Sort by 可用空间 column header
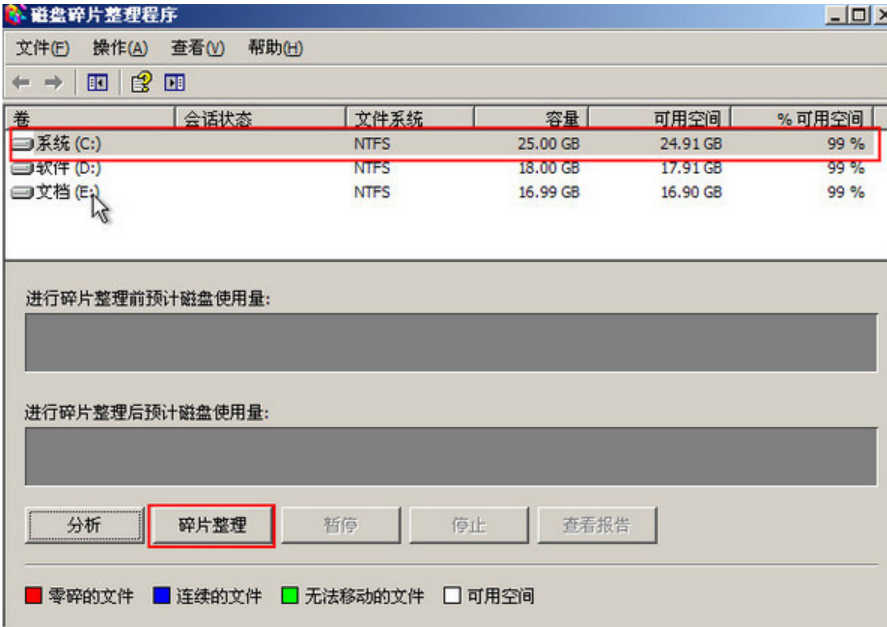 [686, 119]
